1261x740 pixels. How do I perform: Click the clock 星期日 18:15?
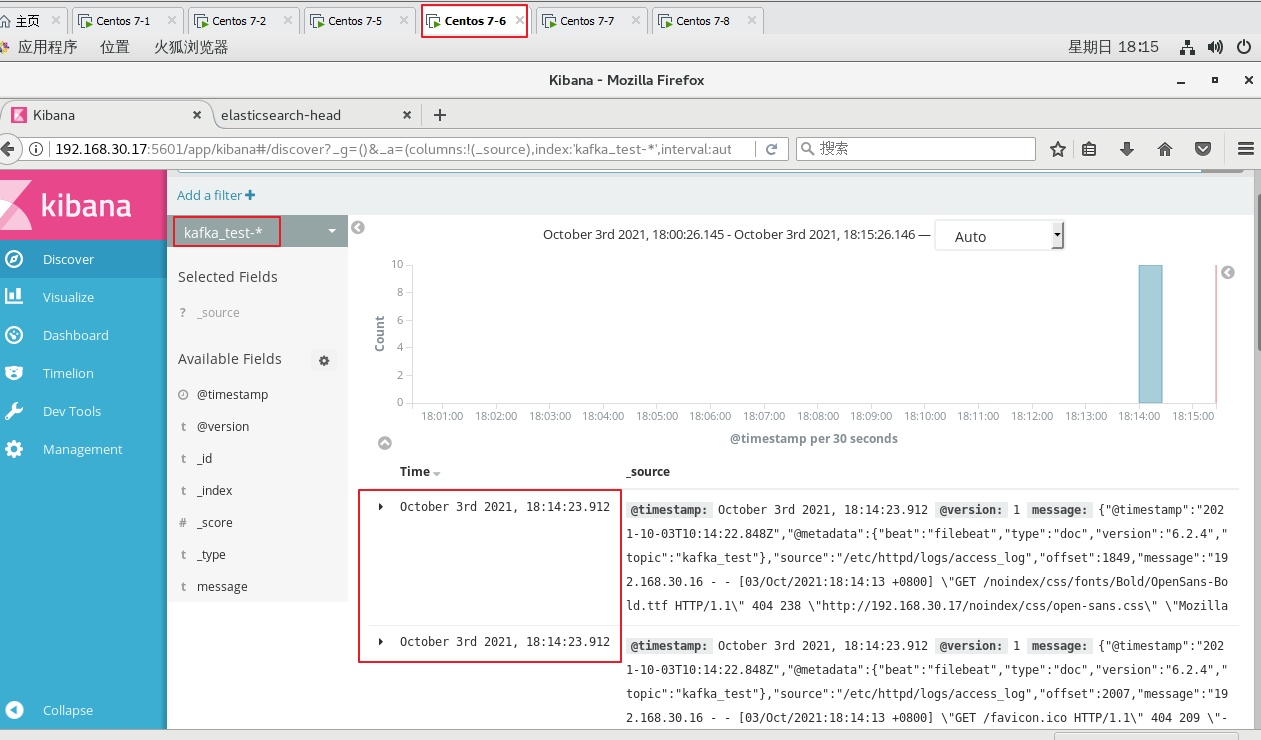pos(1113,47)
